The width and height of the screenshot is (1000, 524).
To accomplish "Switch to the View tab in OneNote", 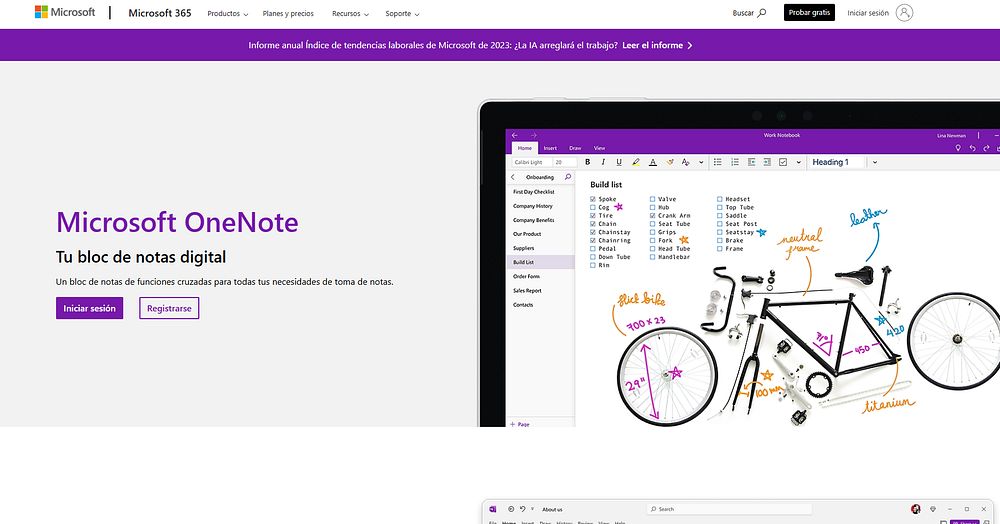I will coord(599,148).
